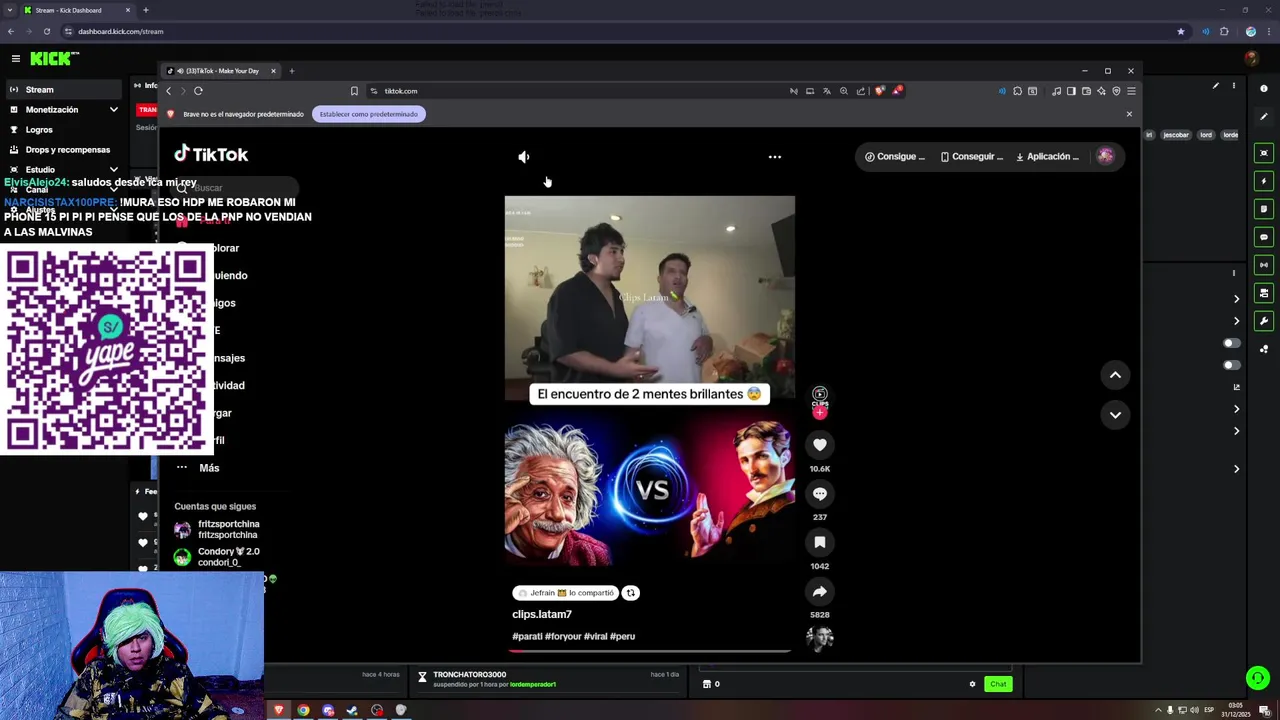Open the three-dots menu next to the pencil in the Kick panel
The width and height of the screenshot is (1280, 720).
[1233, 86]
